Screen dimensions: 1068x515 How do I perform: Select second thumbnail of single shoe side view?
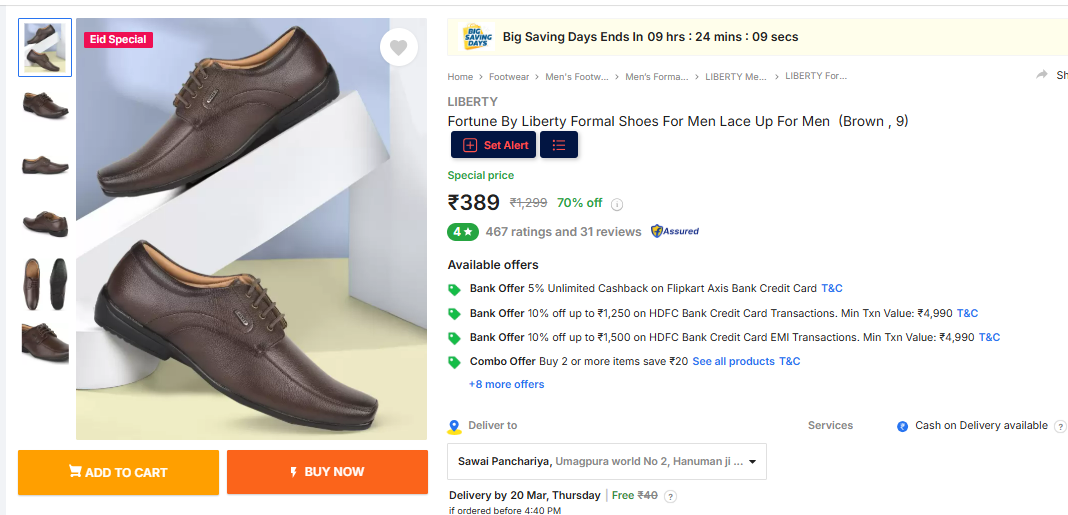click(45, 104)
